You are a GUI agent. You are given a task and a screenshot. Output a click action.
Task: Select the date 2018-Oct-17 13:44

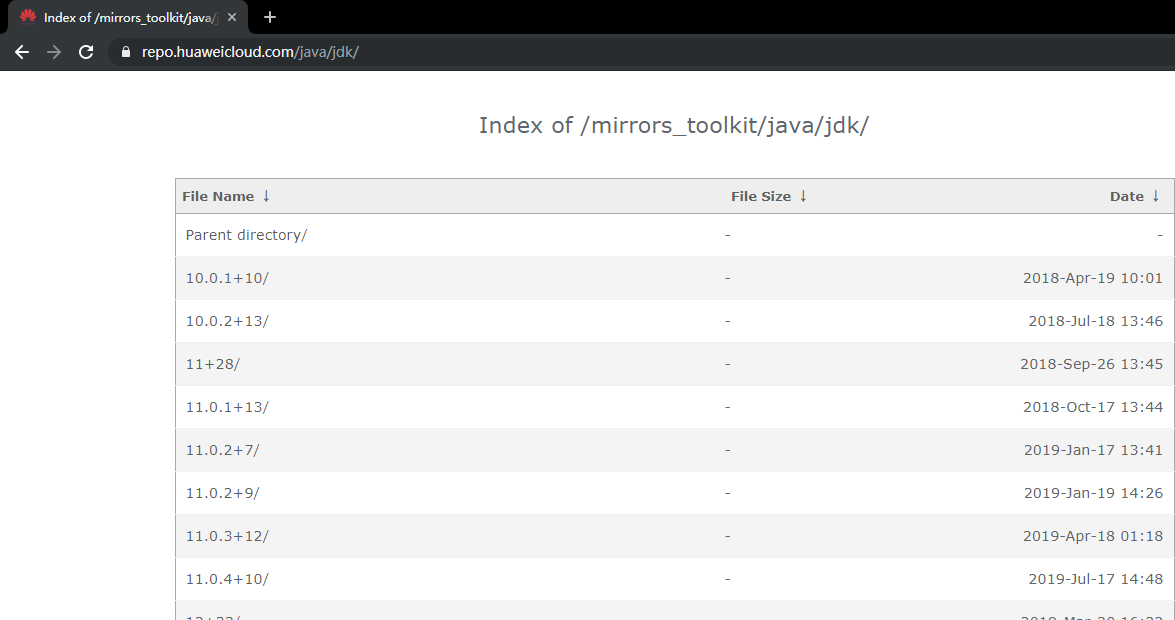(1093, 407)
